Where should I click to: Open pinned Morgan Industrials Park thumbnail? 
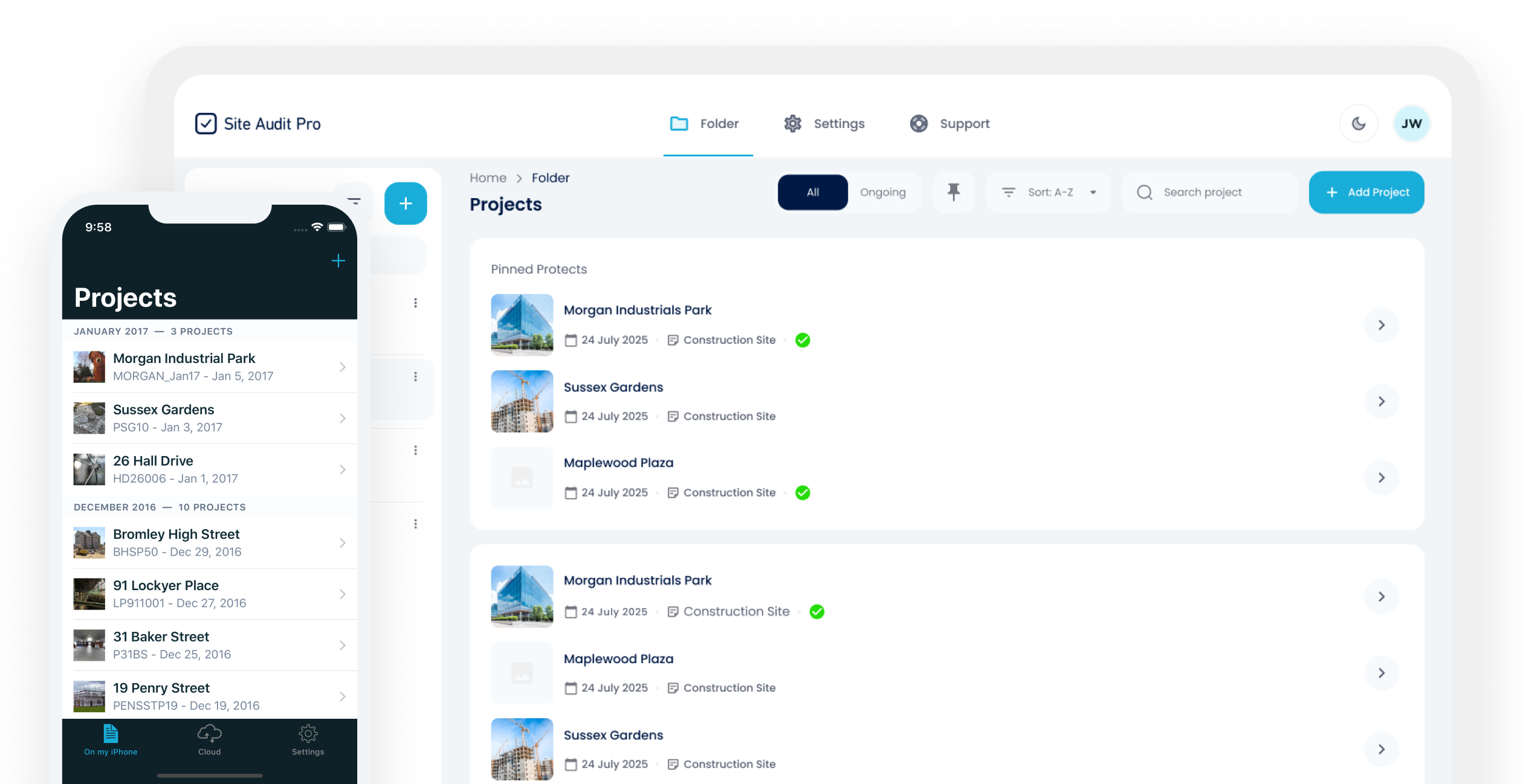[522, 324]
